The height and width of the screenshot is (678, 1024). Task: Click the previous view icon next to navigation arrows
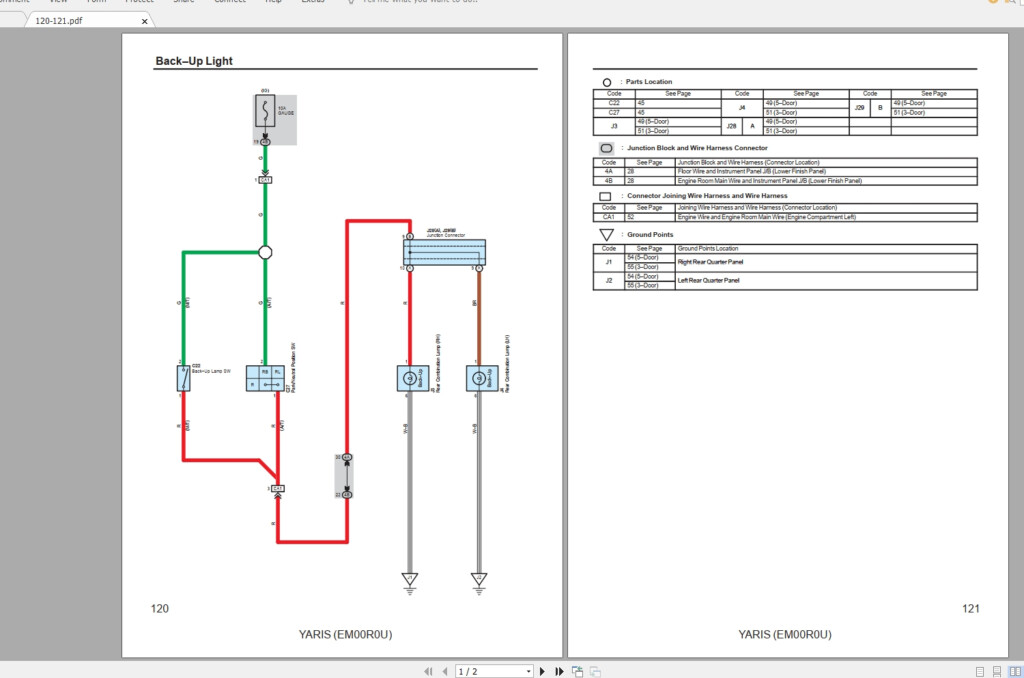coord(577,671)
